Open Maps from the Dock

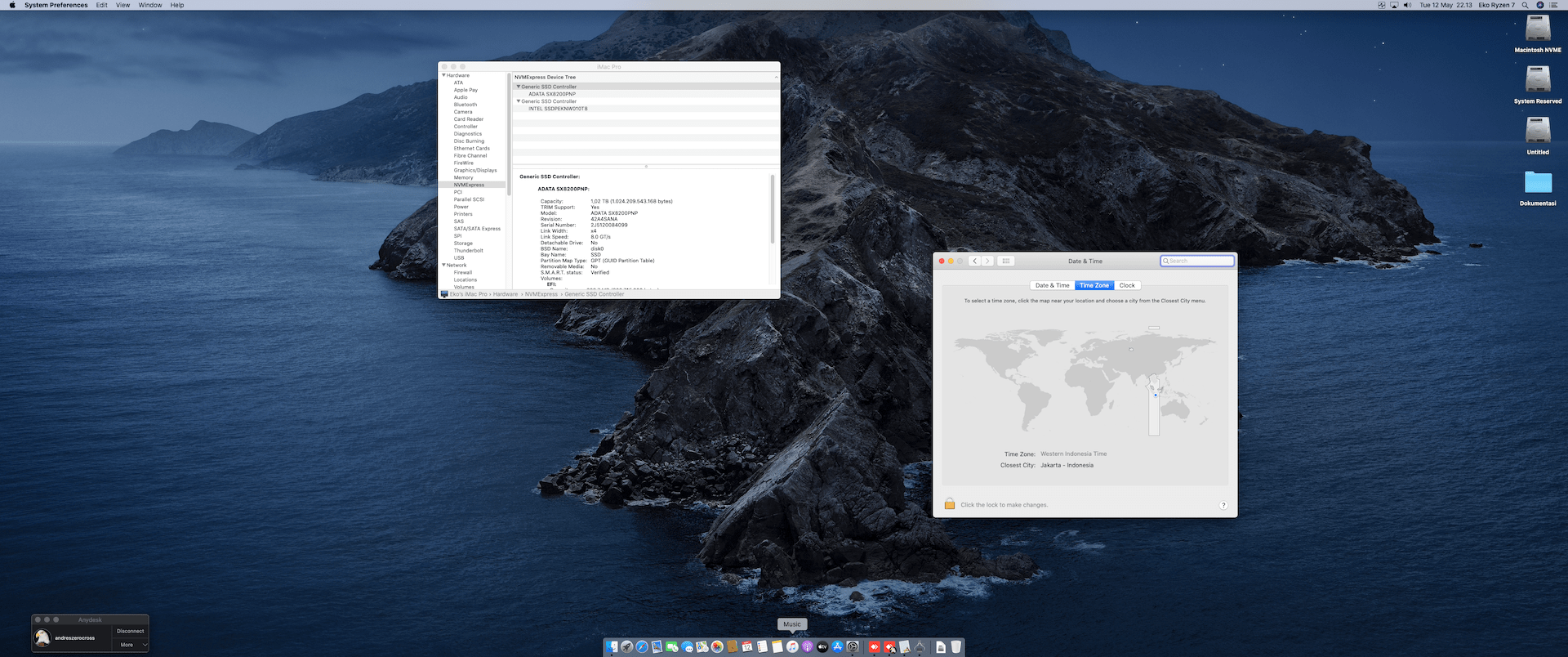click(702, 647)
